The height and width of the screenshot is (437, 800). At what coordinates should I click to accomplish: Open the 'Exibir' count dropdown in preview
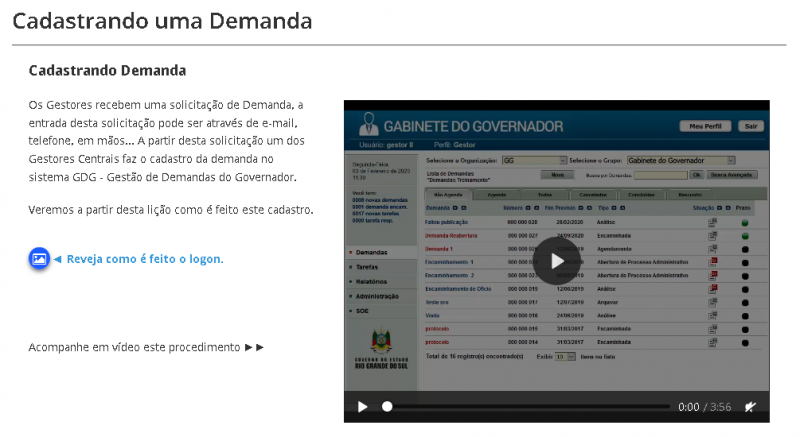[565, 357]
